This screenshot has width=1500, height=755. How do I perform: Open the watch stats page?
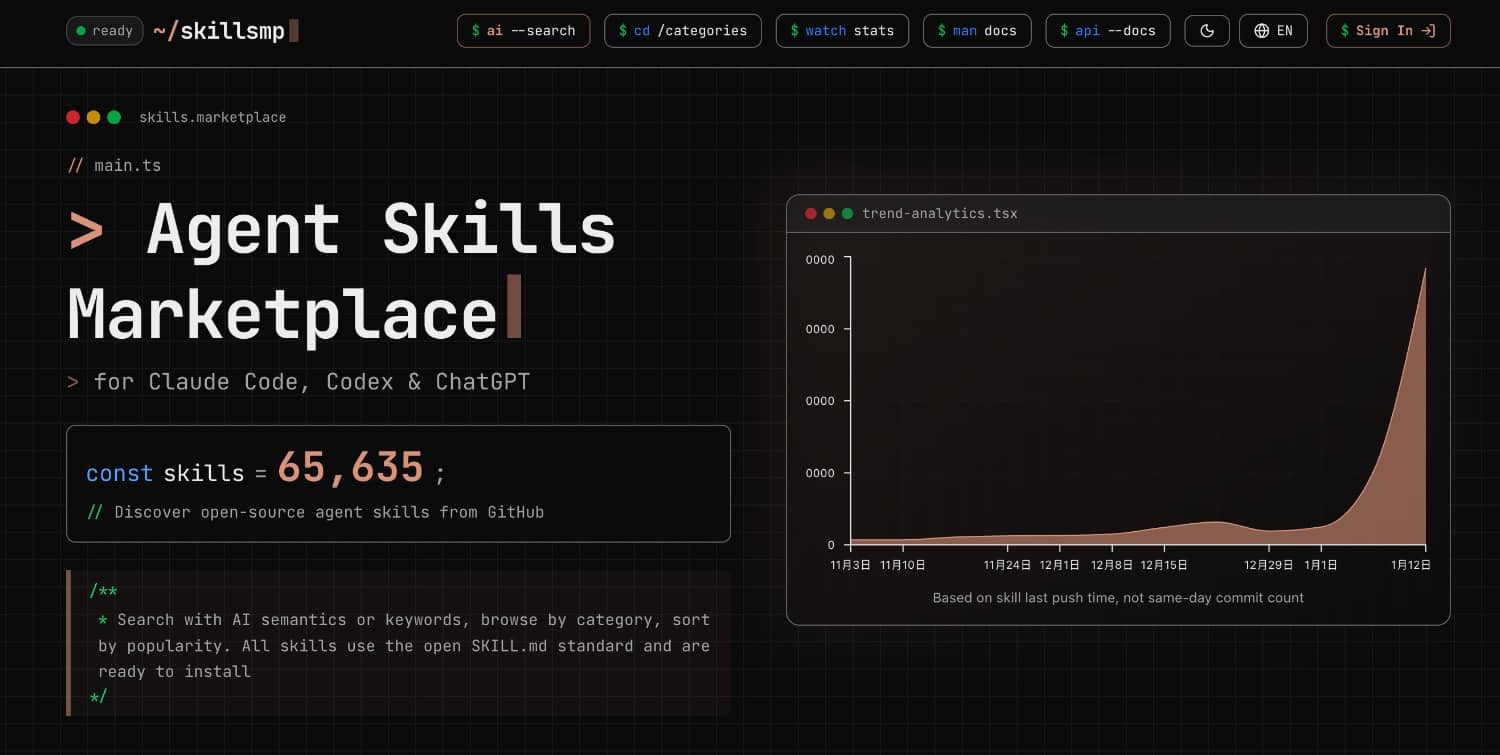[842, 31]
